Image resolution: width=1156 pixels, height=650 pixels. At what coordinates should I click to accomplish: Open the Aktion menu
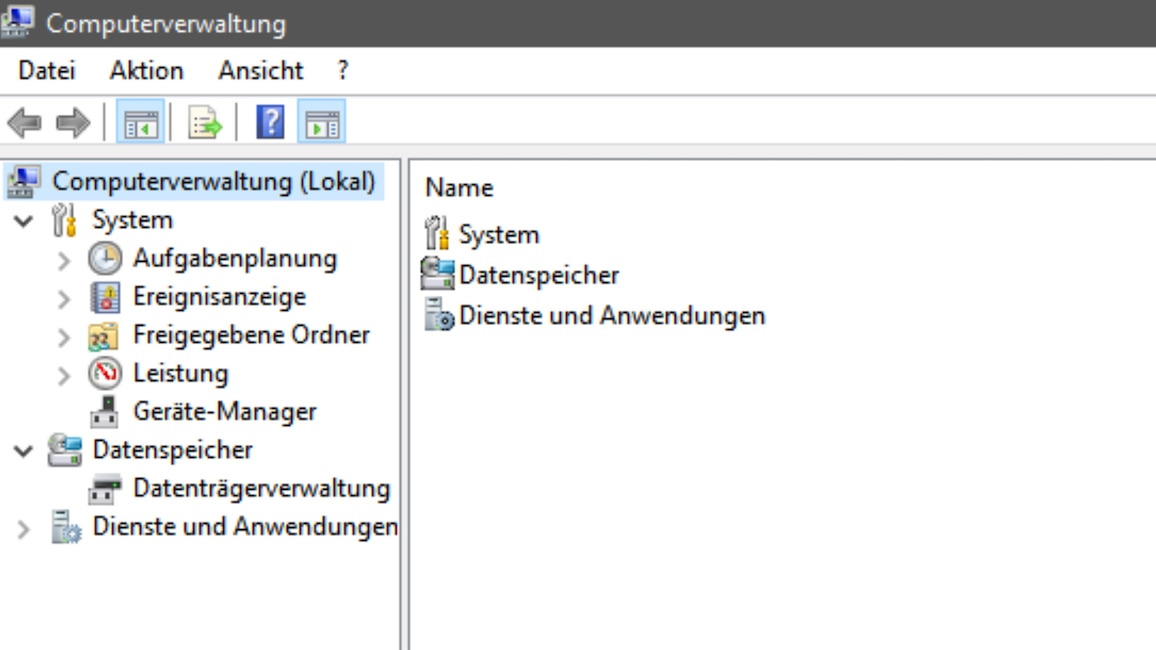coord(147,71)
